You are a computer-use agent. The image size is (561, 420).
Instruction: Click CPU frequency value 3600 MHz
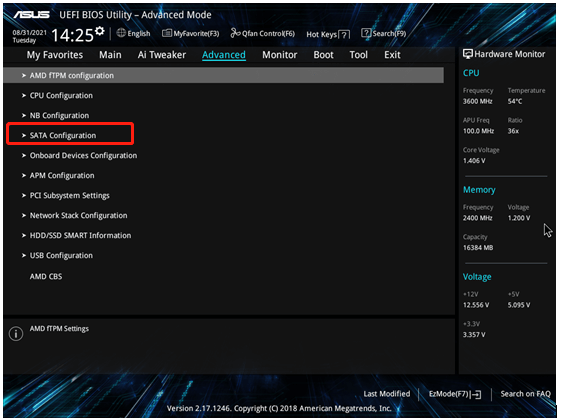pos(478,102)
